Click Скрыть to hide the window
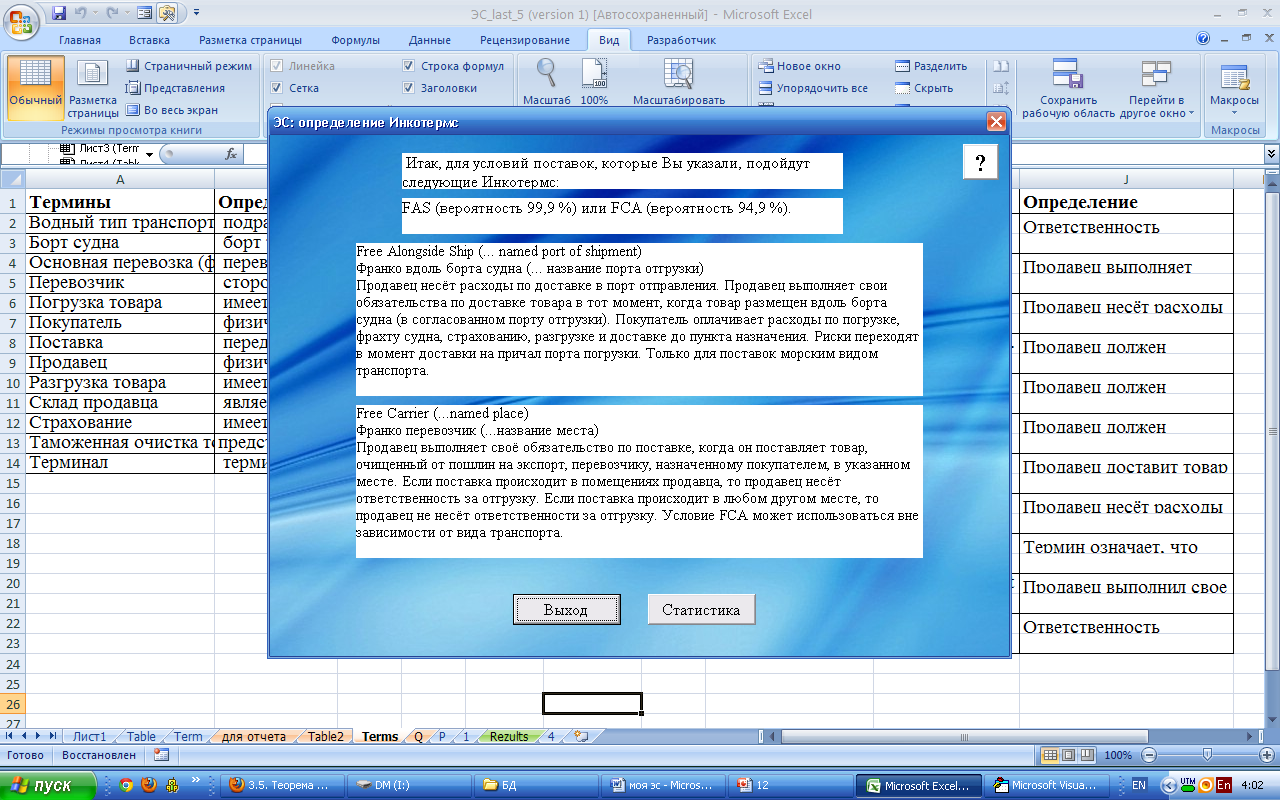This screenshot has width=1280, height=800. pyautogui.click(x=924, y=88)
